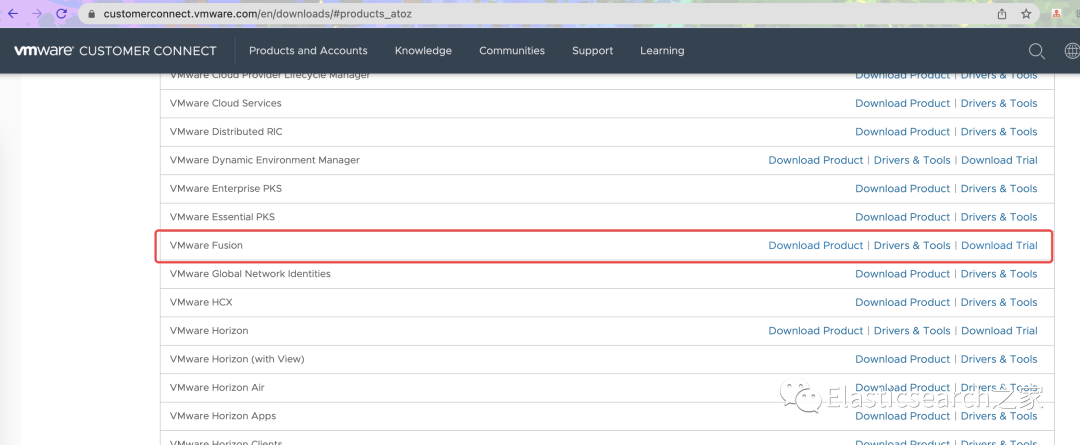Viewport: 1080px width, 445px height.
Task: Open Drivers & Tools for Dynamic Environment Manager
Action: tap(912, 160)
